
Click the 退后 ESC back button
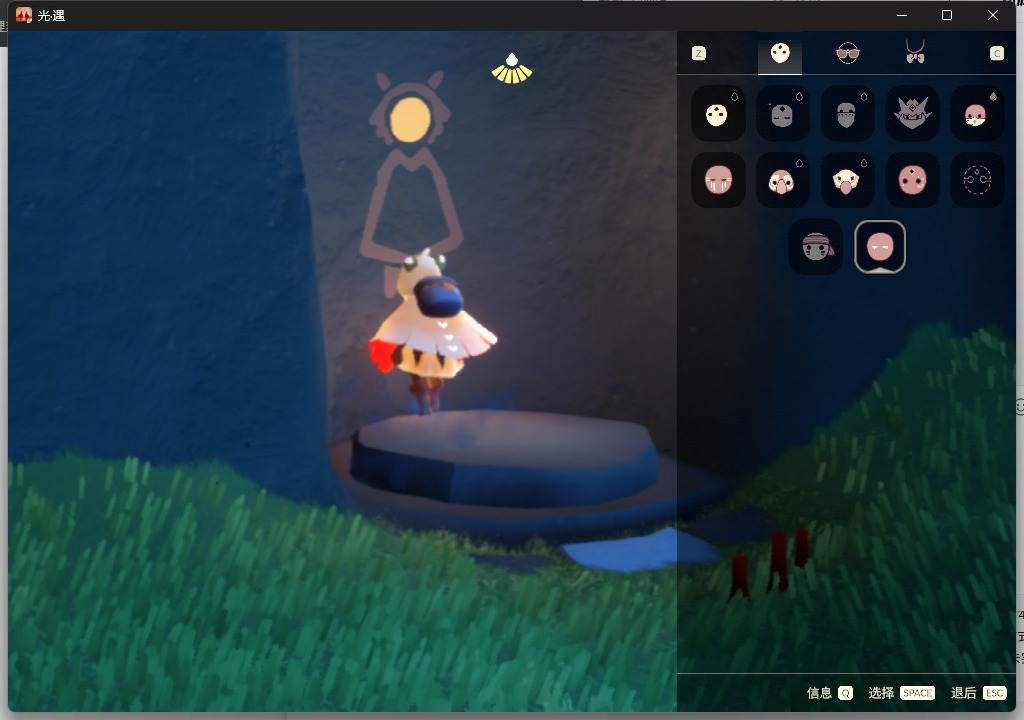978,693
